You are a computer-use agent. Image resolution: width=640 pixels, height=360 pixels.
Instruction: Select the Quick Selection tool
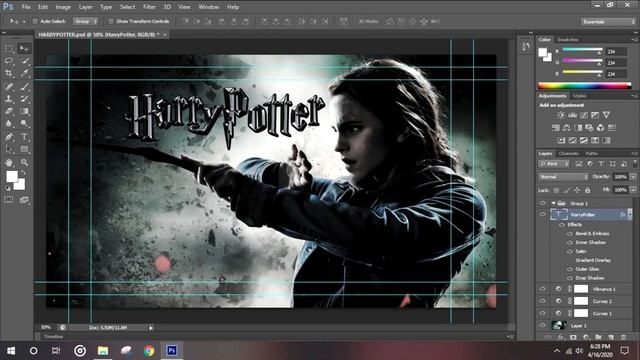point(24,61)
